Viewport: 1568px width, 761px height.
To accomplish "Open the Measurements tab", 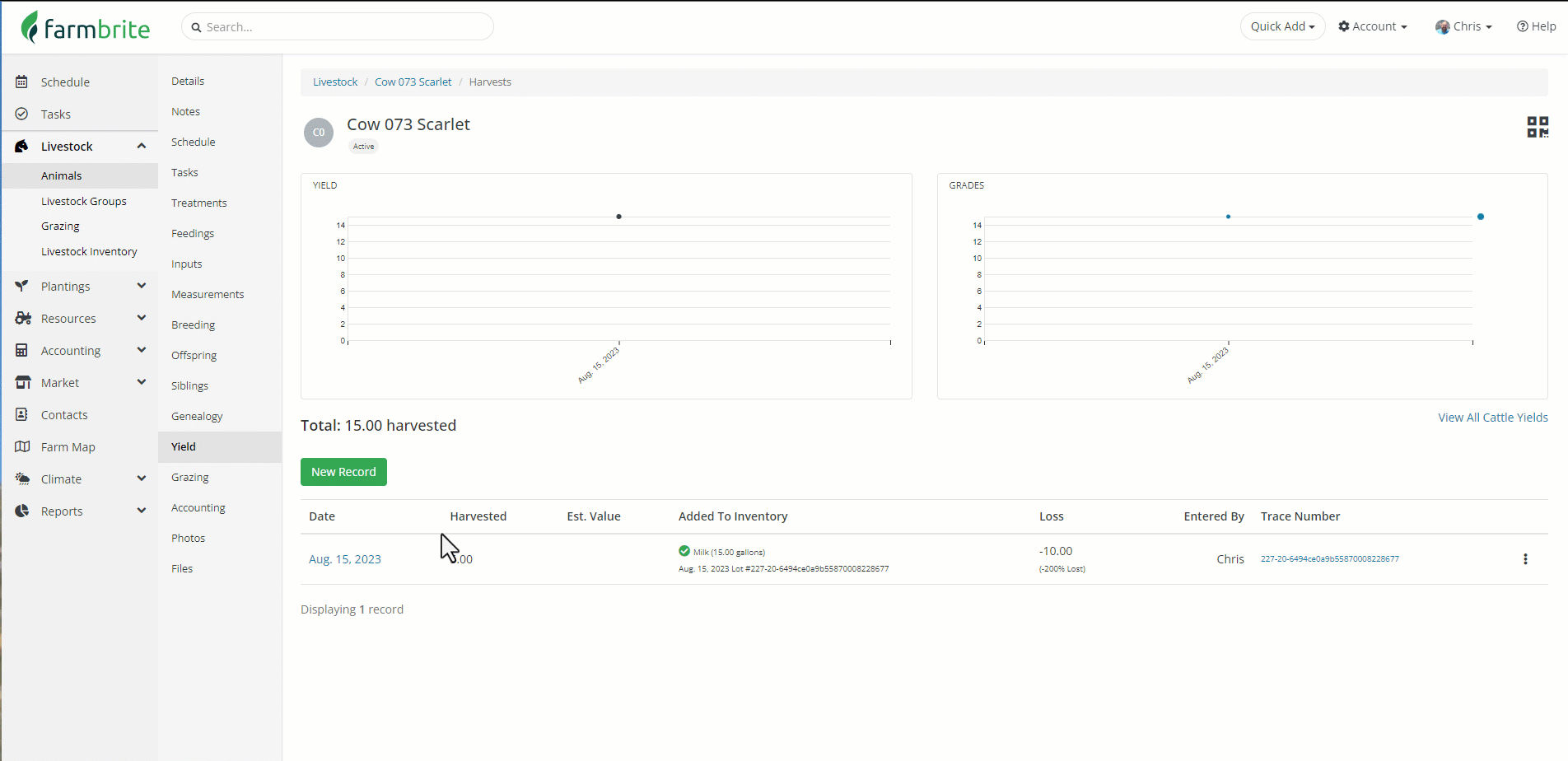I will pyautogui.click(x=208, y=294).
